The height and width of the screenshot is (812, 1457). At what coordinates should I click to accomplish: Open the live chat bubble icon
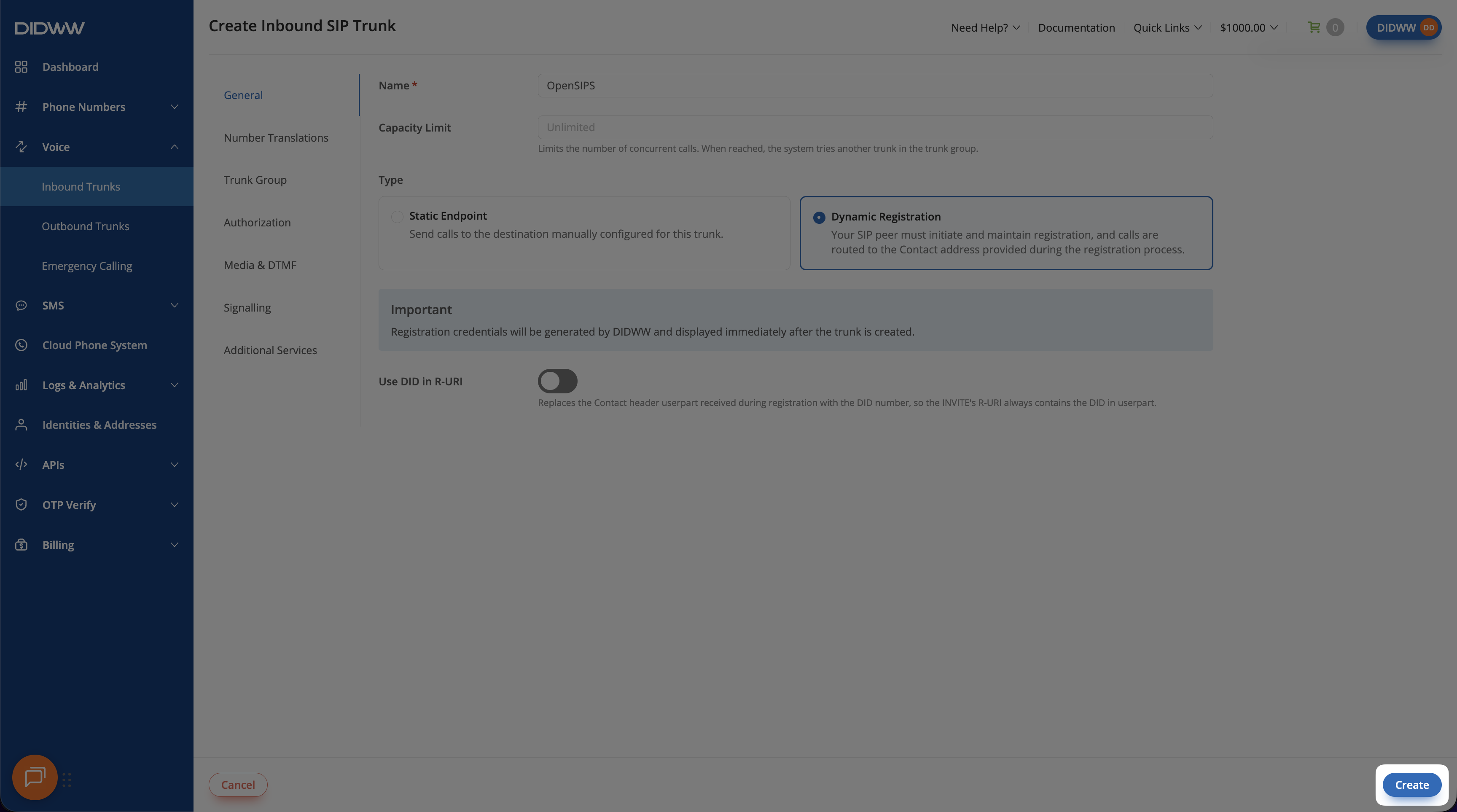(x=35, y=777)
